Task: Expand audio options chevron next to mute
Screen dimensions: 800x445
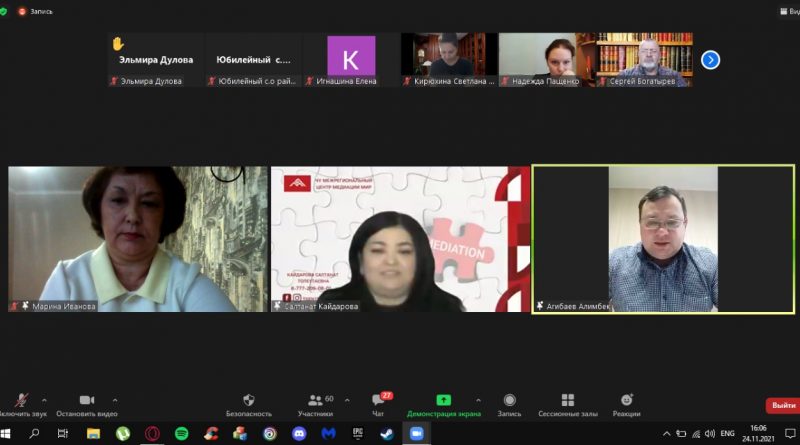Action: coord(44,400)
